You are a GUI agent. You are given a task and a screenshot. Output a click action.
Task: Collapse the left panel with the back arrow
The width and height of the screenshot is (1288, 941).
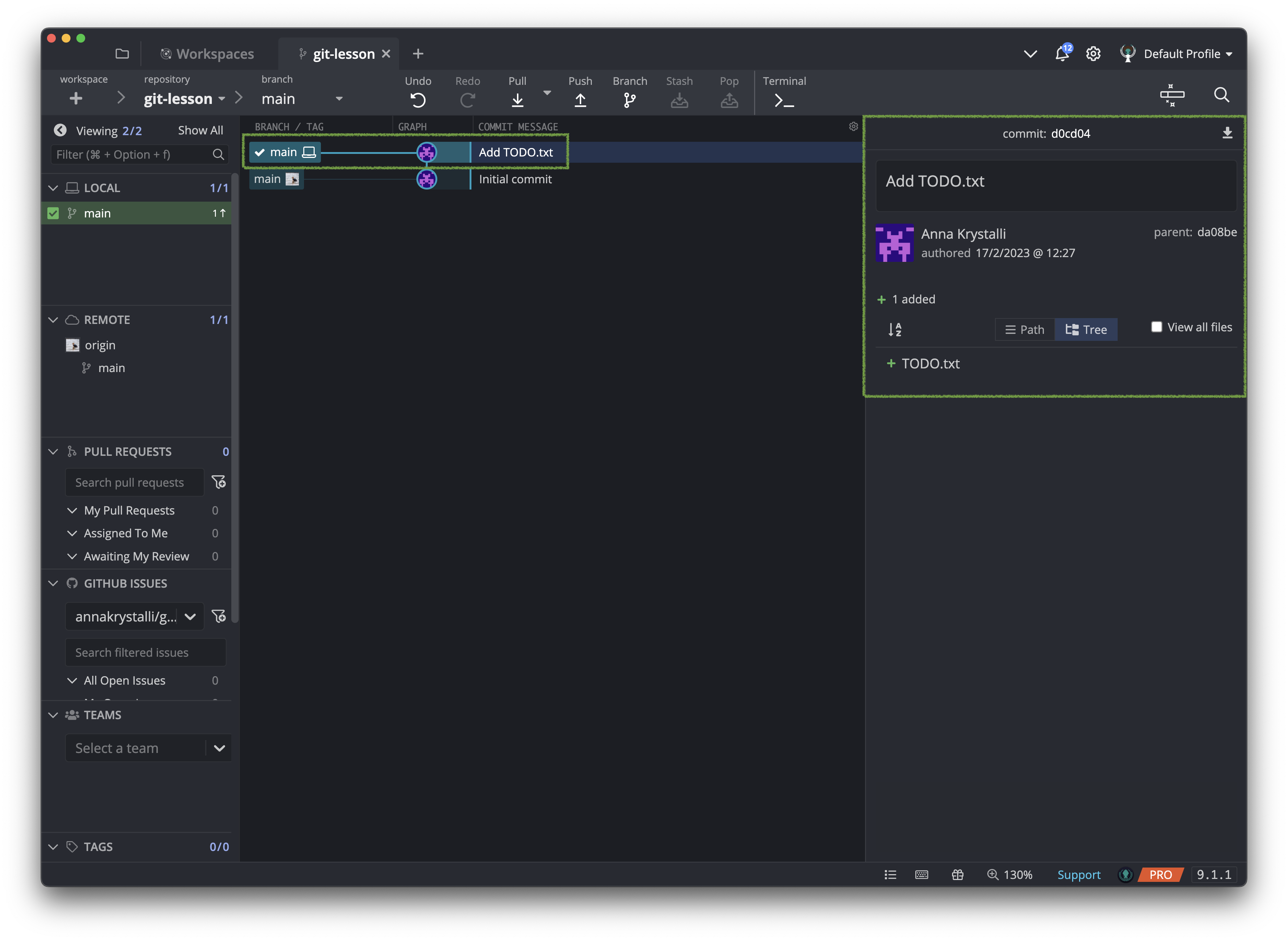(x=60, y=130)
